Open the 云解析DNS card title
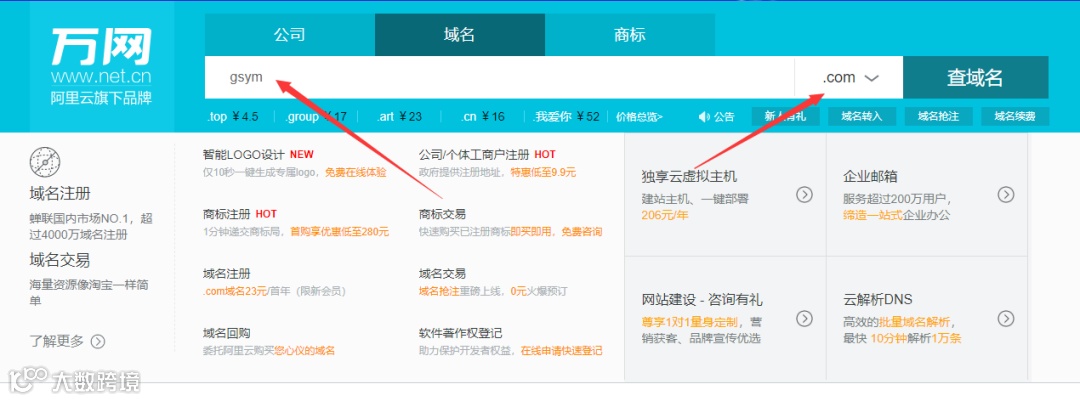 878,300
